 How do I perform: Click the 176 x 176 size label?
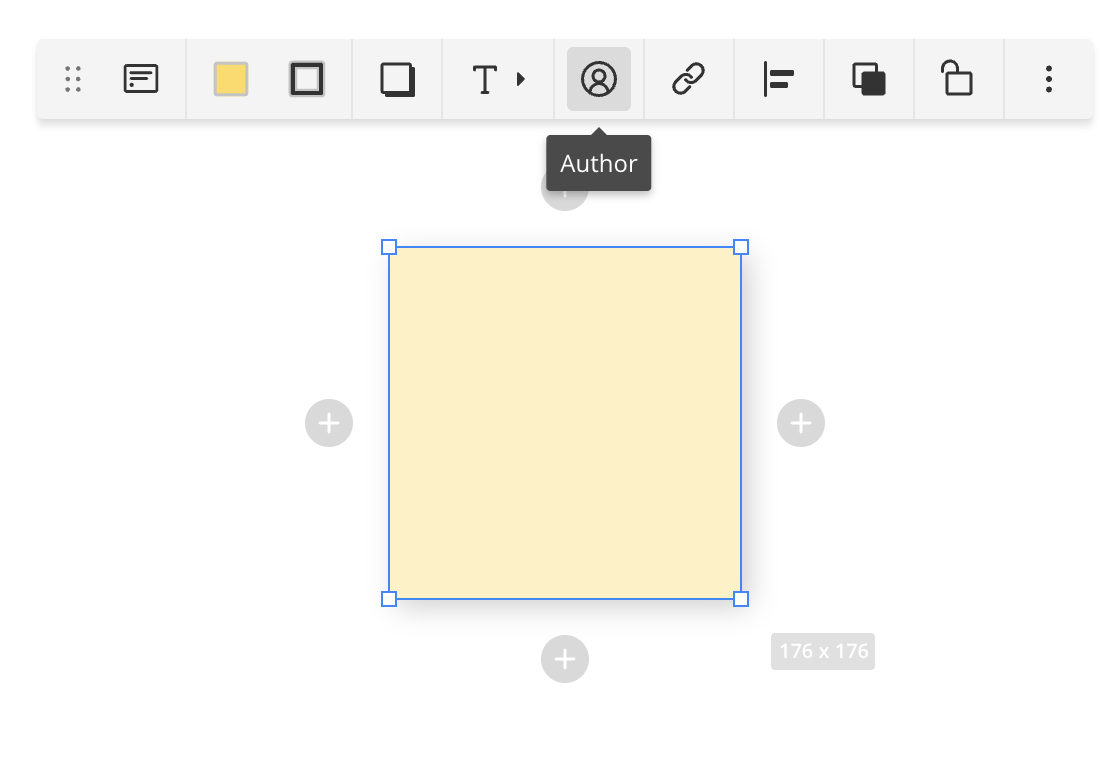[x=823, y=651]
